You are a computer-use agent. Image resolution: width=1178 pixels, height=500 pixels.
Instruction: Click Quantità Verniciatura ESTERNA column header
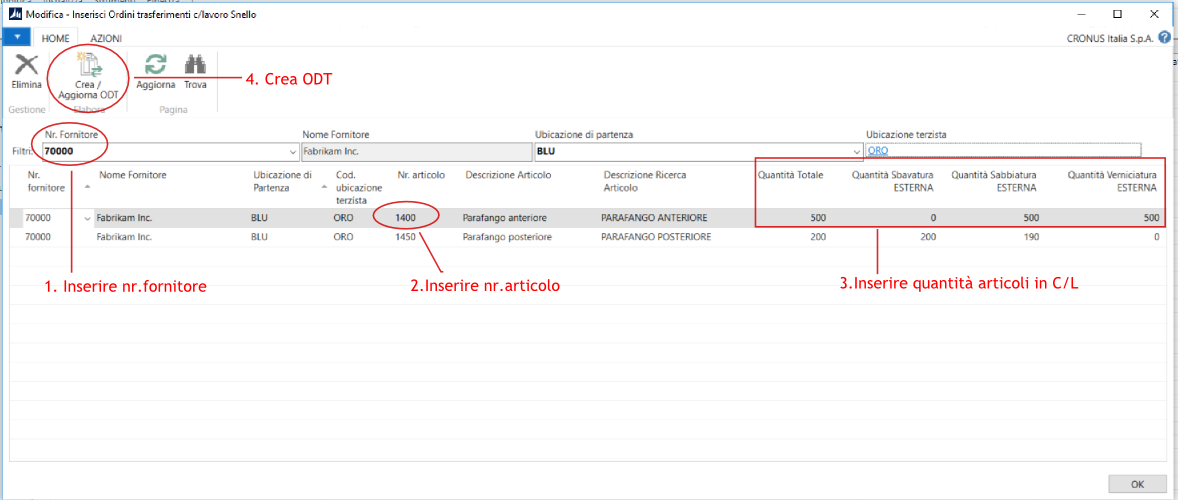(1113, 182)
